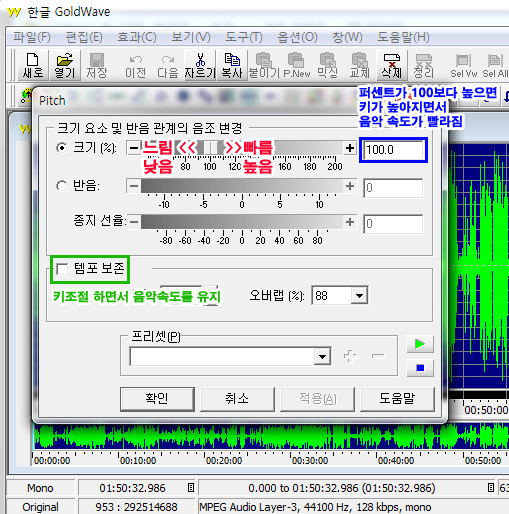
Task: Delete selection with 삭제 icon
Action: [x=392, y=65]
